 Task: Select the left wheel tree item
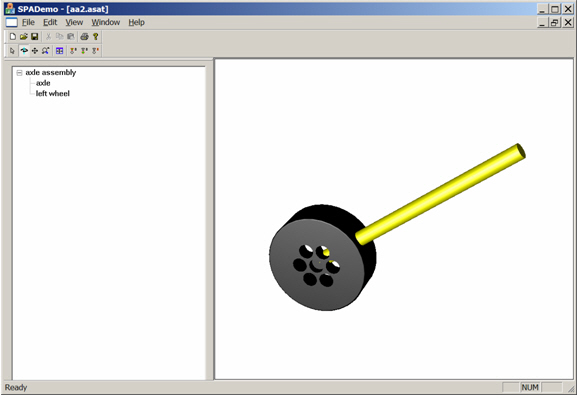tap(52, 94)
